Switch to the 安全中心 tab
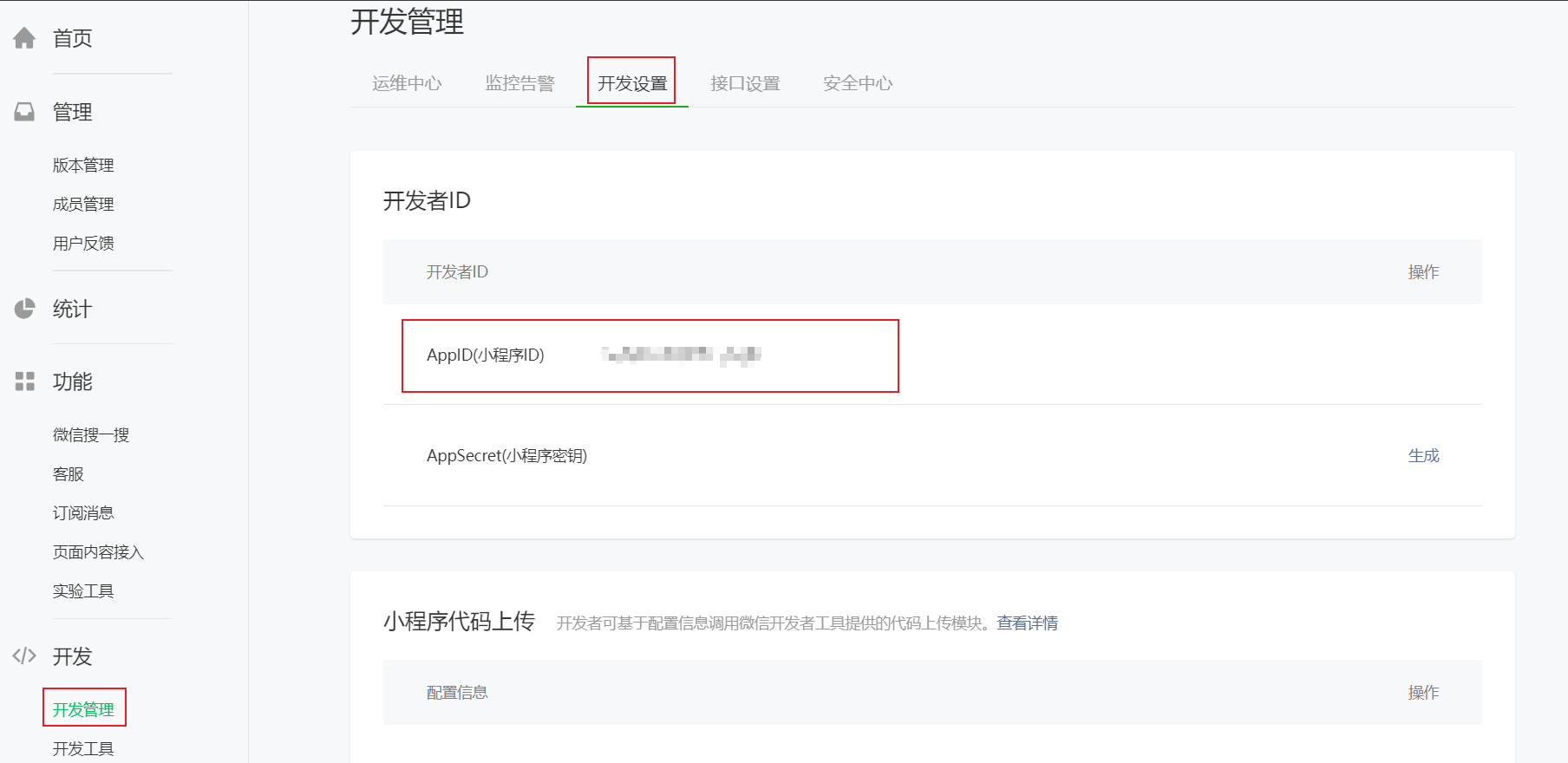The width and height of the screenshot is (1568, 763). pos(858,83)
